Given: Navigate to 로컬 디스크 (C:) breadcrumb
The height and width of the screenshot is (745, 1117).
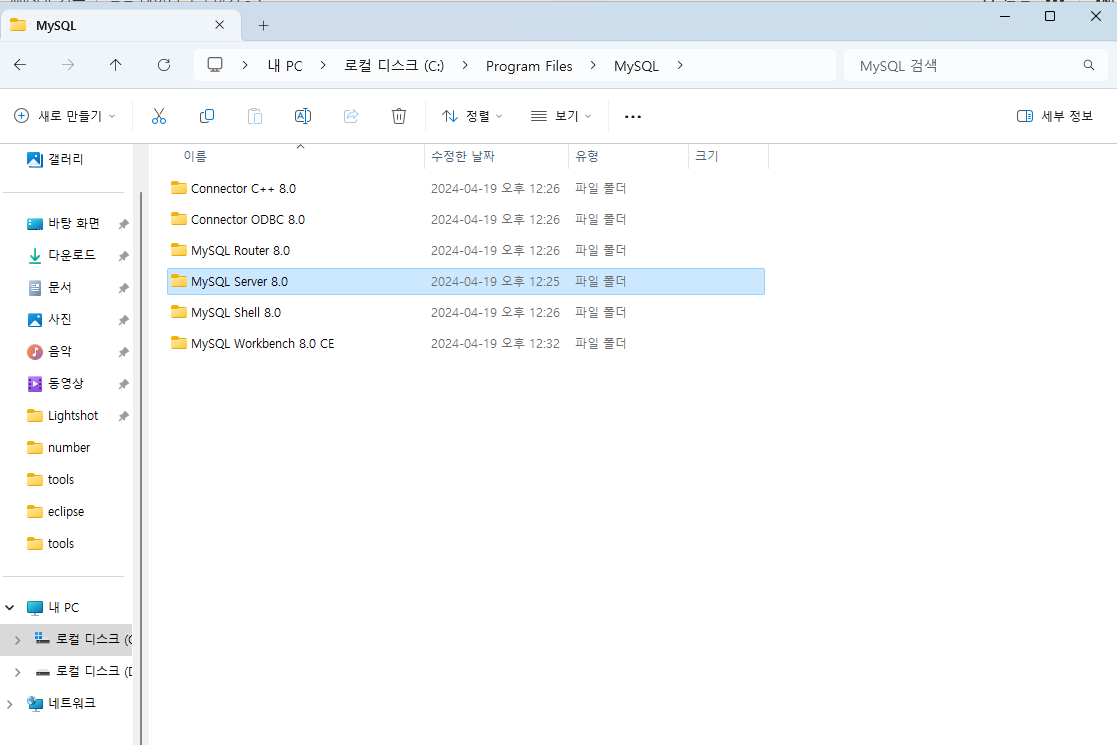Looking at the screenshot, I should (394, 66).
